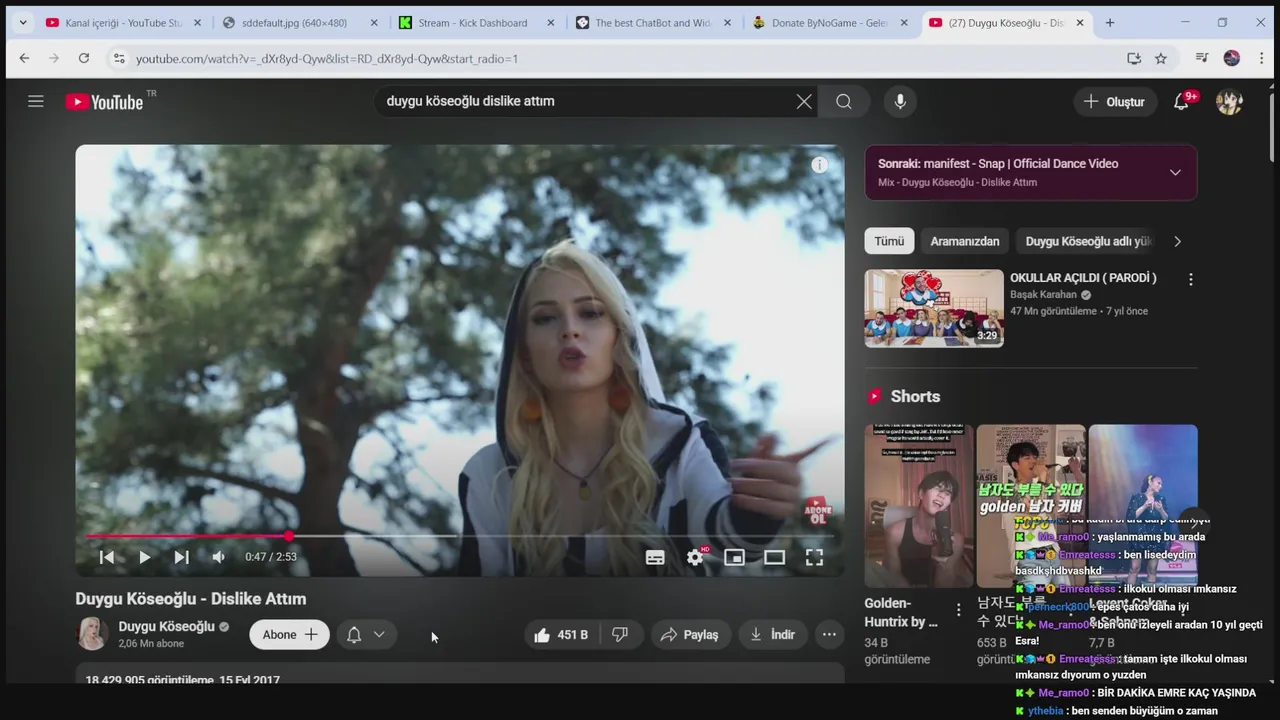This screenshot has height=720, width=1280.
Task: Open more actions under the video
Action: [x=829, y=634]
